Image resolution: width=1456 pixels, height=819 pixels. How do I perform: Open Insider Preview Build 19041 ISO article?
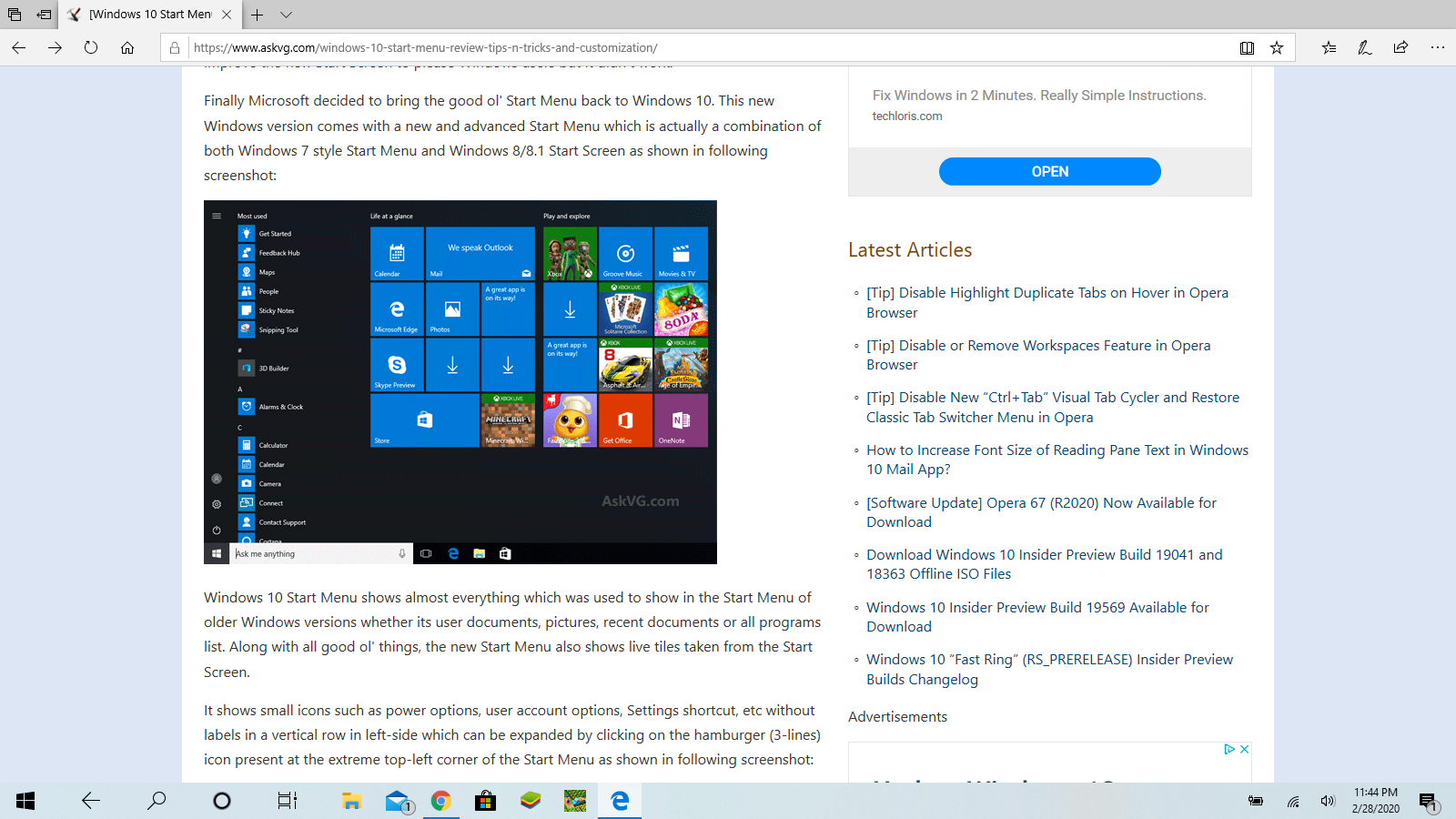[1045, 564]
